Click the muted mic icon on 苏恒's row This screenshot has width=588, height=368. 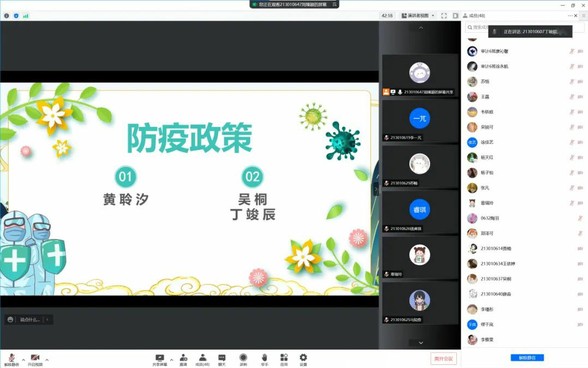point(572,81)
